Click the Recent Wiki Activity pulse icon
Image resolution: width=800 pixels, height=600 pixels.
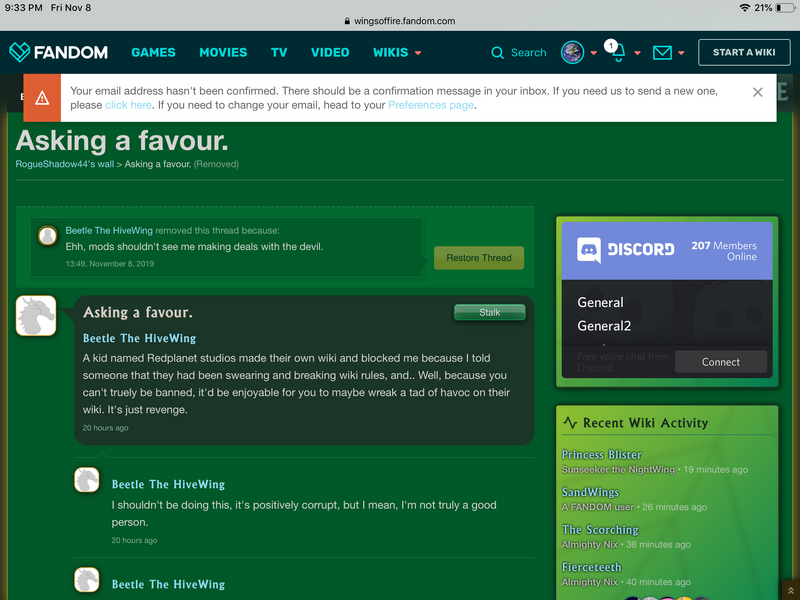click(x=570, y=423)
